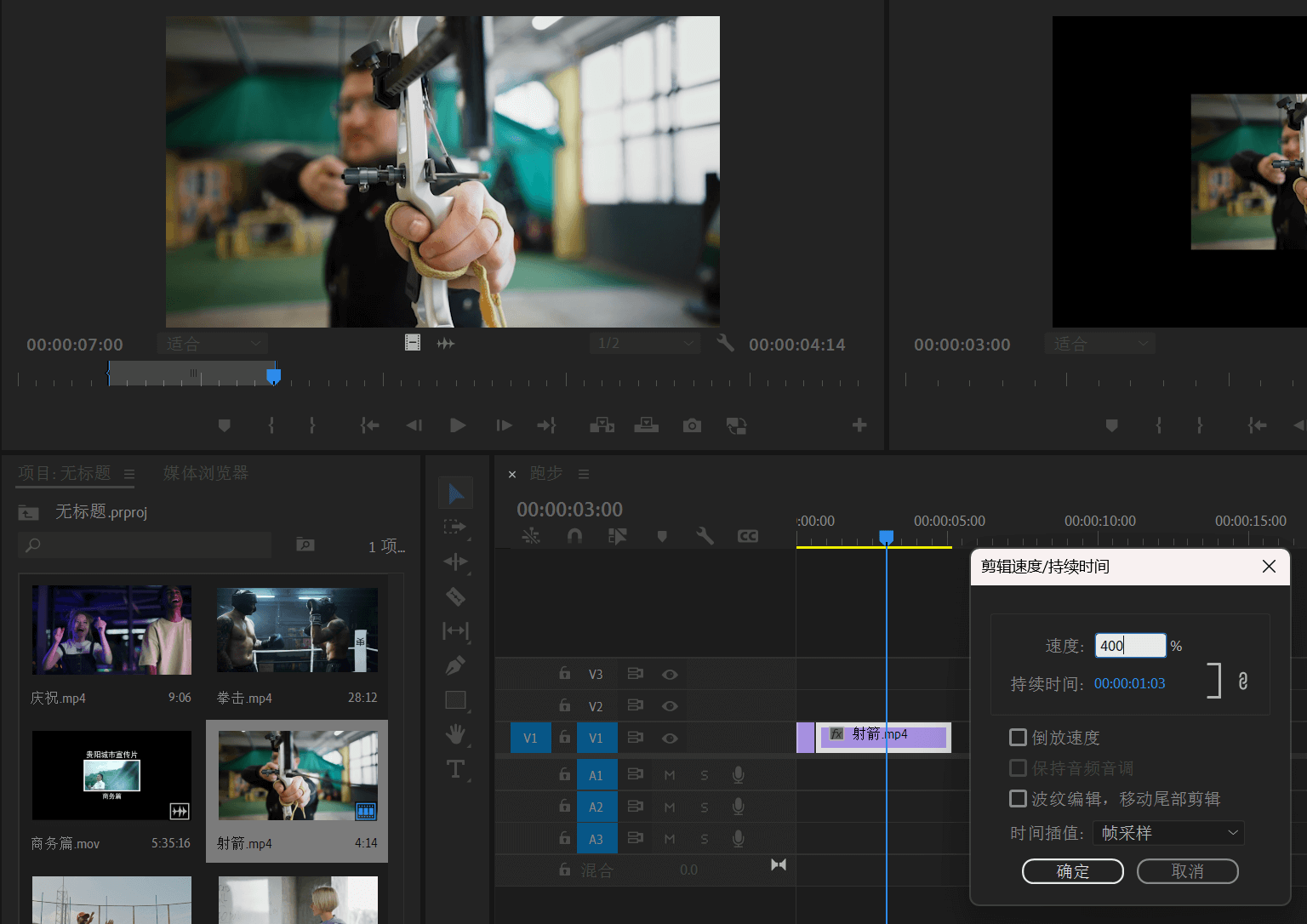Click find-bin icon in project panel
This screenshot has height=924, width=1307.
coord(305,545)
